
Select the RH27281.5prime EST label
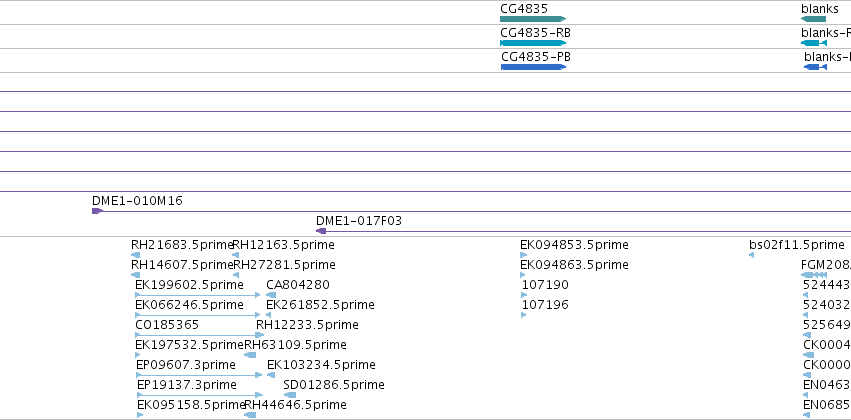coord(284,265)
